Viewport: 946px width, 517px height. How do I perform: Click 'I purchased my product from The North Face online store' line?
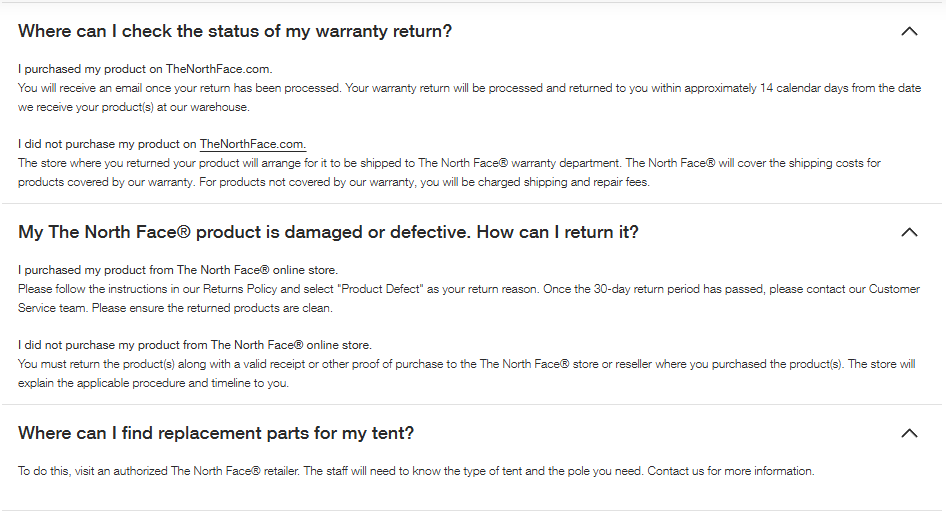point(178,270)
